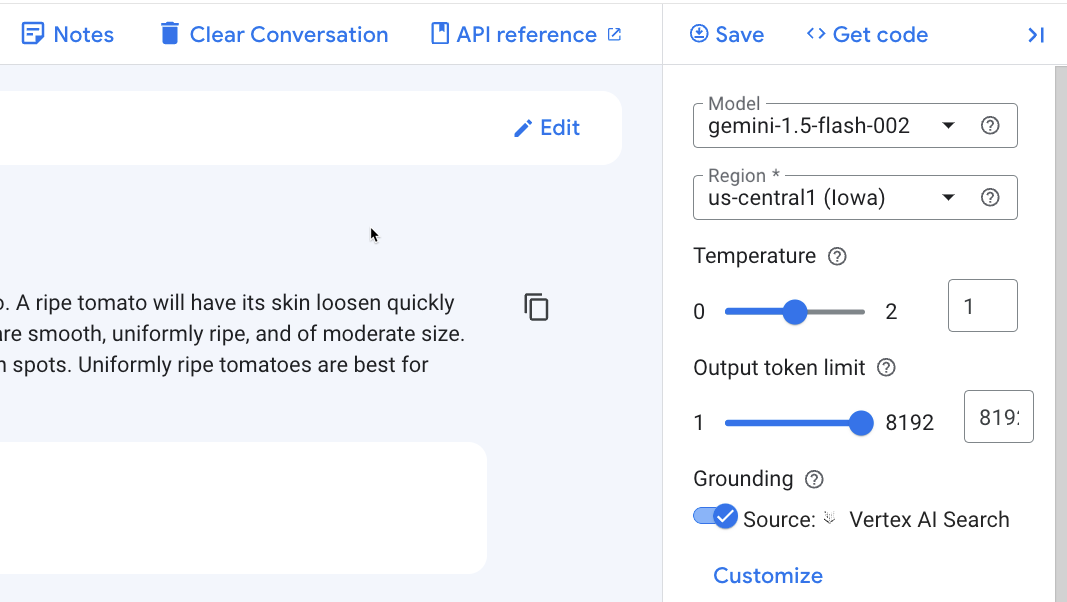Click the Get code icon

pos(813,34)
